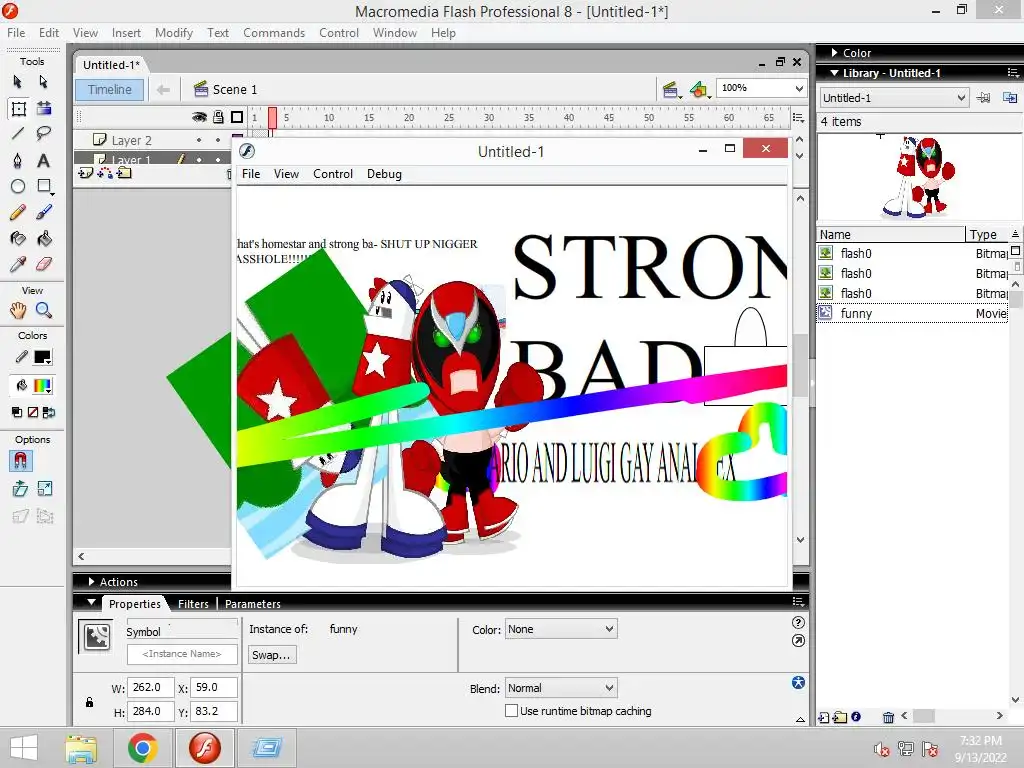Toggle lock all layers padlock icon
Viewport: 1024px width, 768px height.
click(x=218, y=117)
